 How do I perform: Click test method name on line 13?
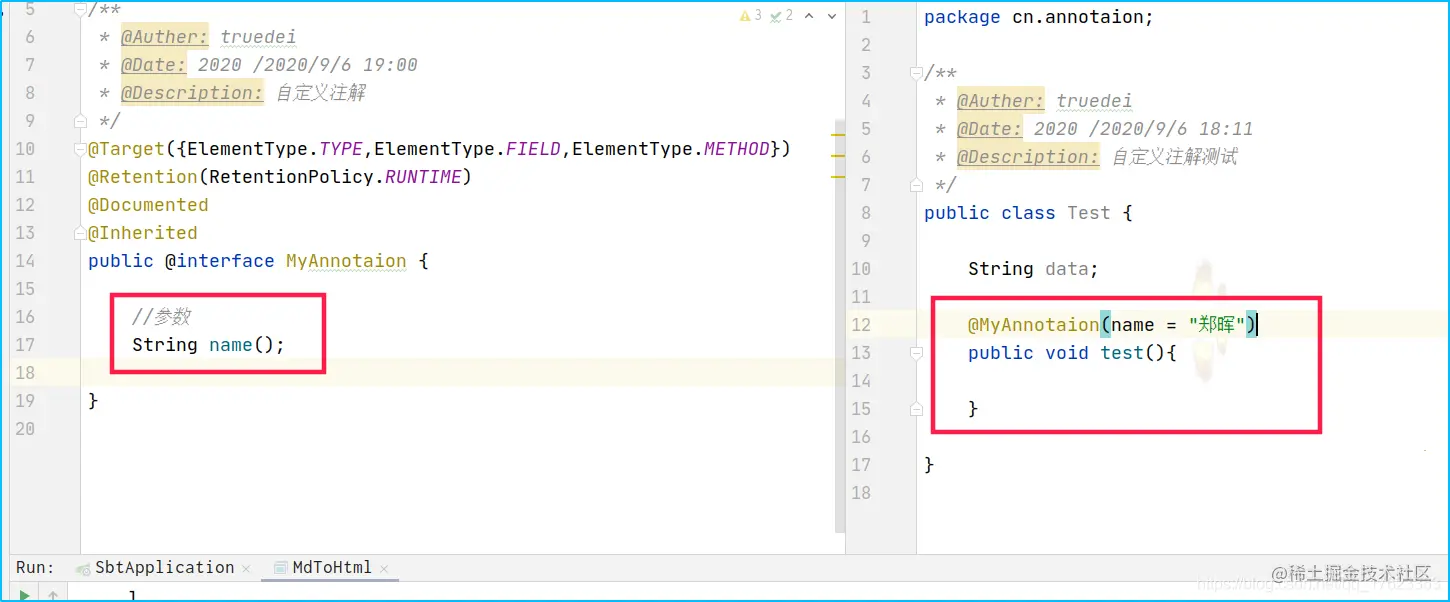[1122, 353]
